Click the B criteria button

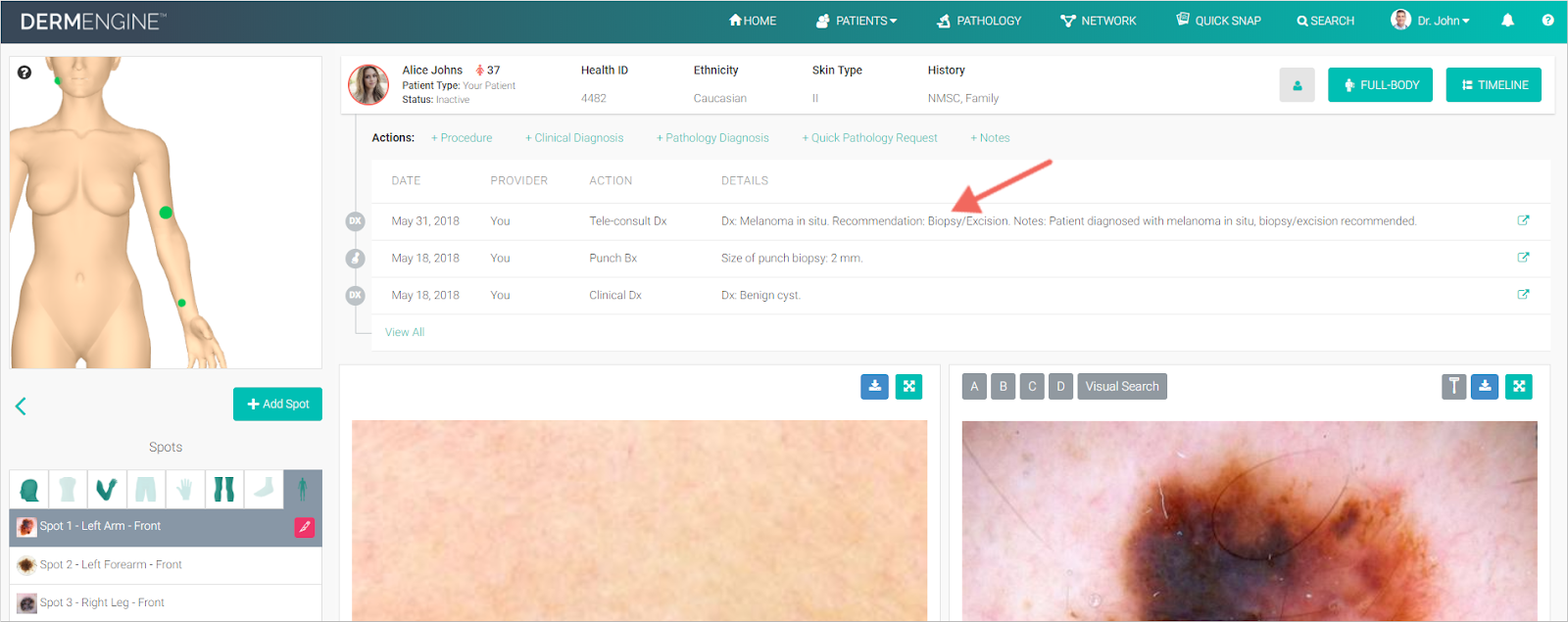[1003, 386]
